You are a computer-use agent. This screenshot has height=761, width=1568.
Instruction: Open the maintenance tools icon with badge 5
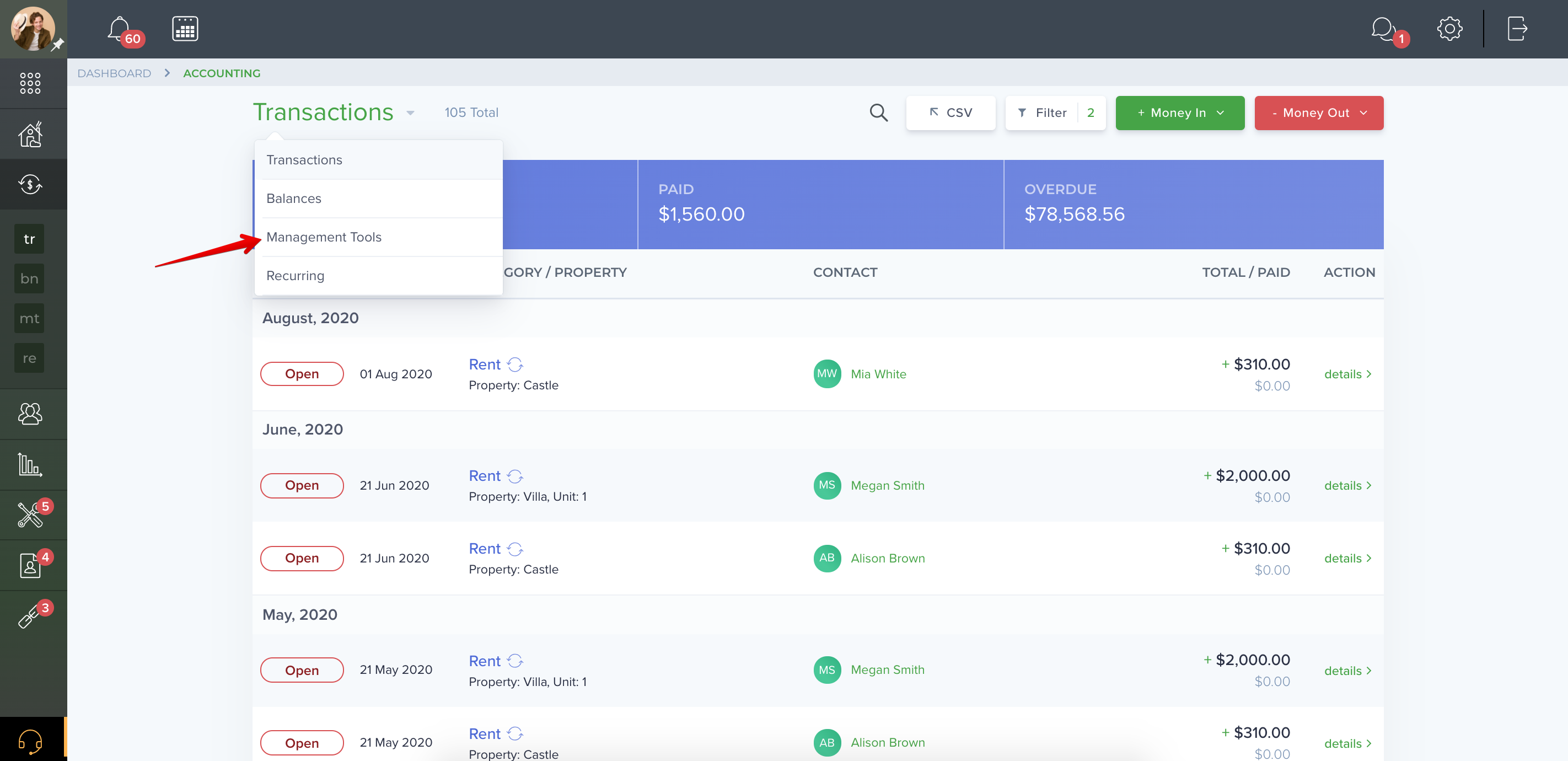30,515
